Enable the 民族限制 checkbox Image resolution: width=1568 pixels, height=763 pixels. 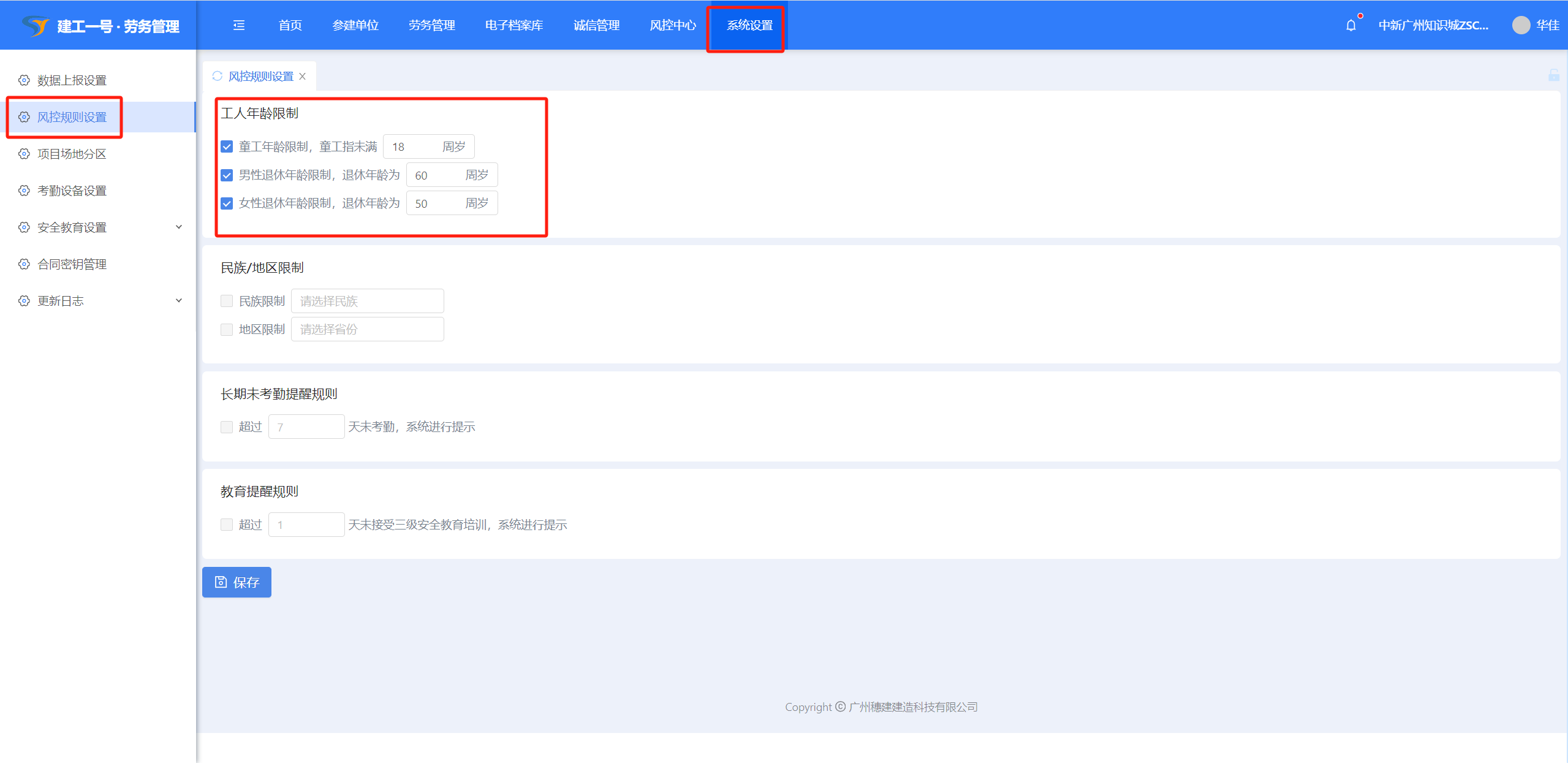[227, 301]
